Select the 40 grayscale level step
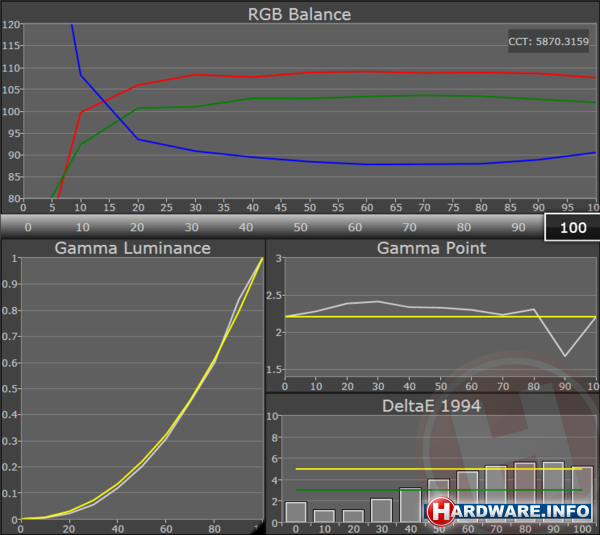The image size is (600, 535). click(x=246, y=227)
